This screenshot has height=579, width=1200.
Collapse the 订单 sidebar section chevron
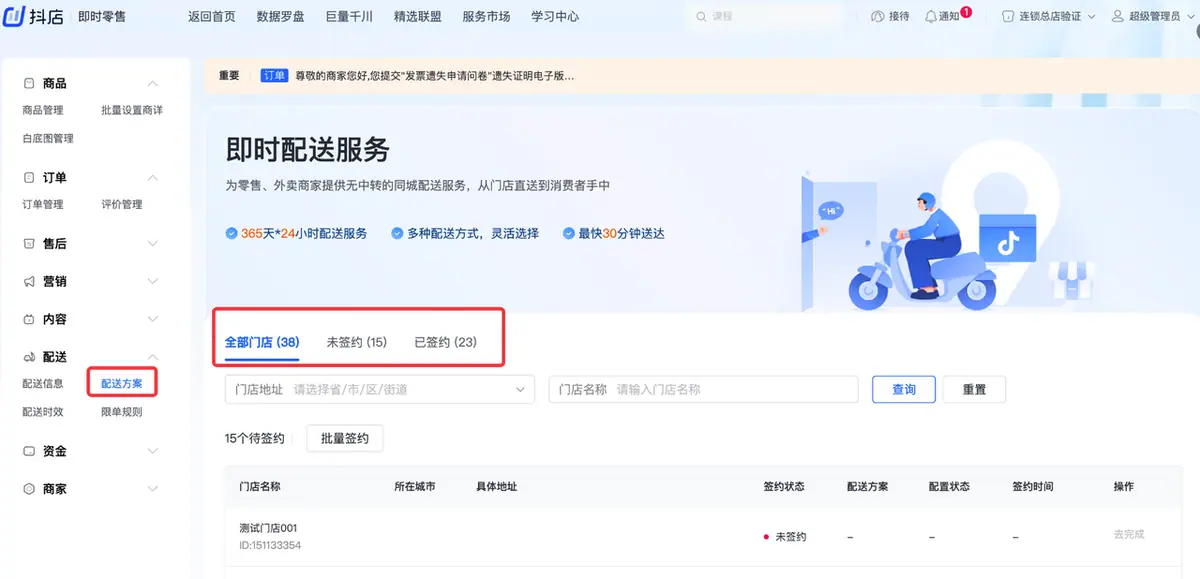pyautogui.click(x=153, y=178)
